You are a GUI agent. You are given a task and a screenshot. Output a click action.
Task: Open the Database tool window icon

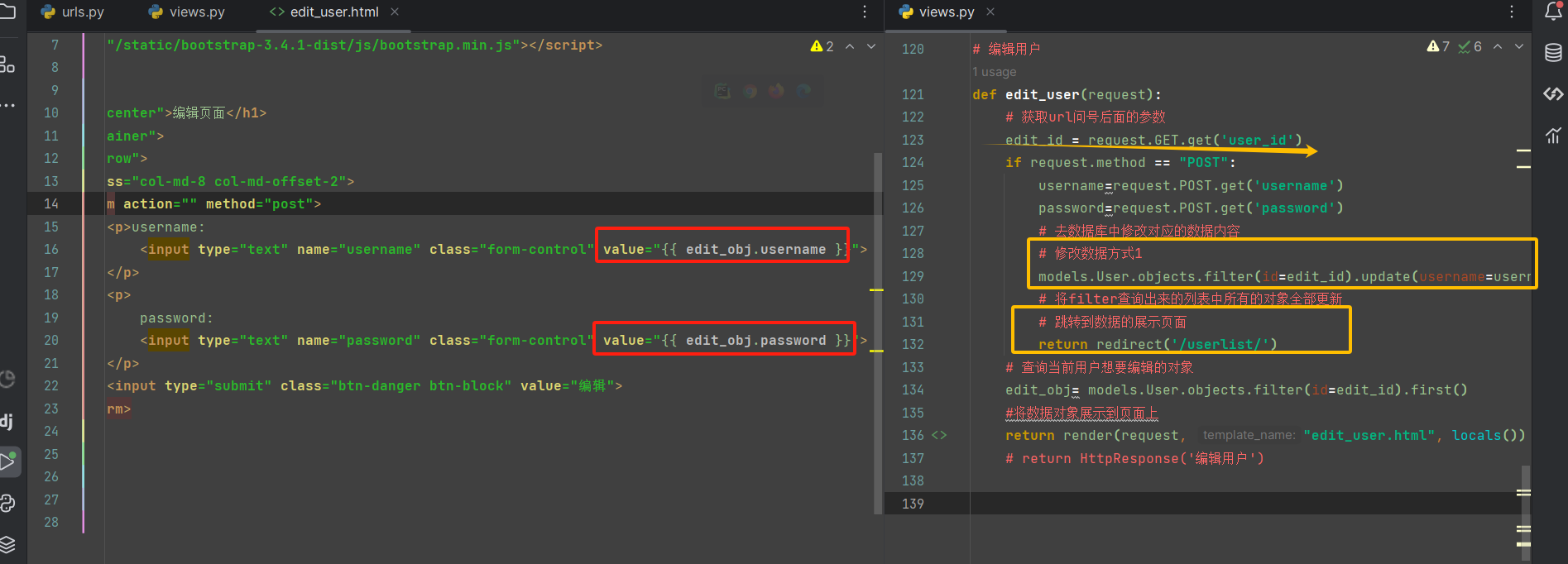click(x=1553, y=53)
